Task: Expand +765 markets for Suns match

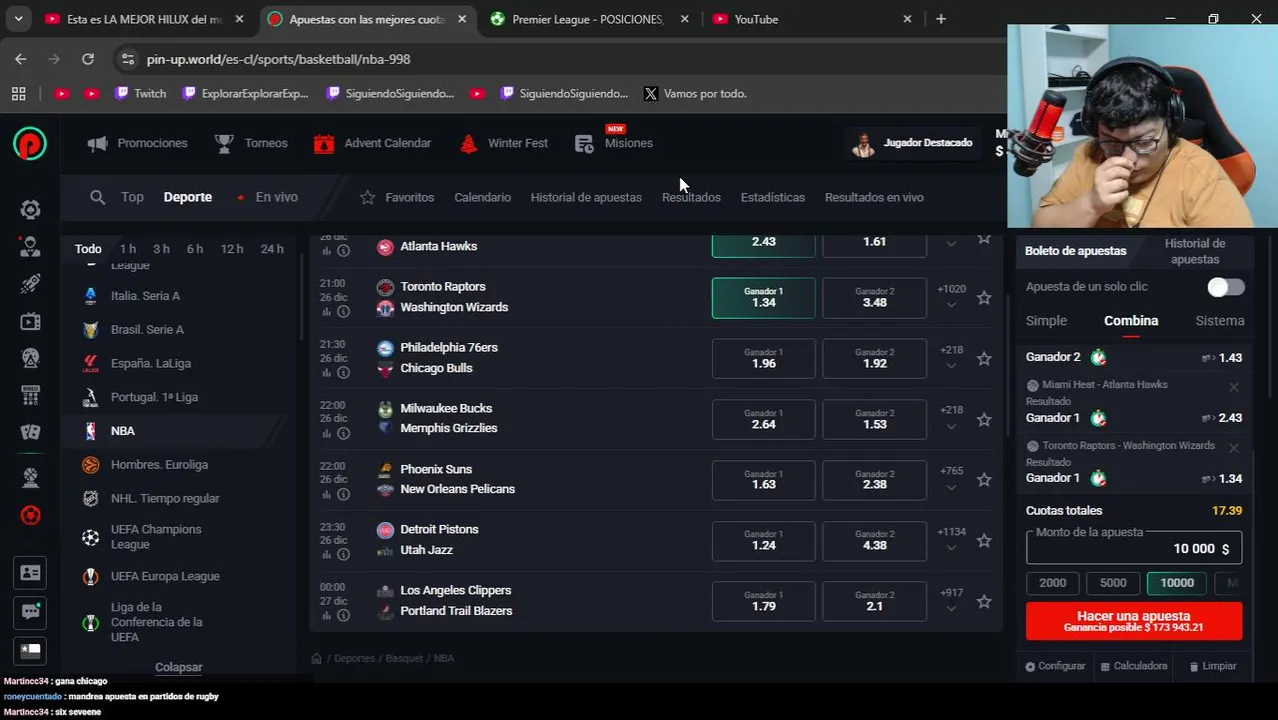Action: [x=951, y=479]
